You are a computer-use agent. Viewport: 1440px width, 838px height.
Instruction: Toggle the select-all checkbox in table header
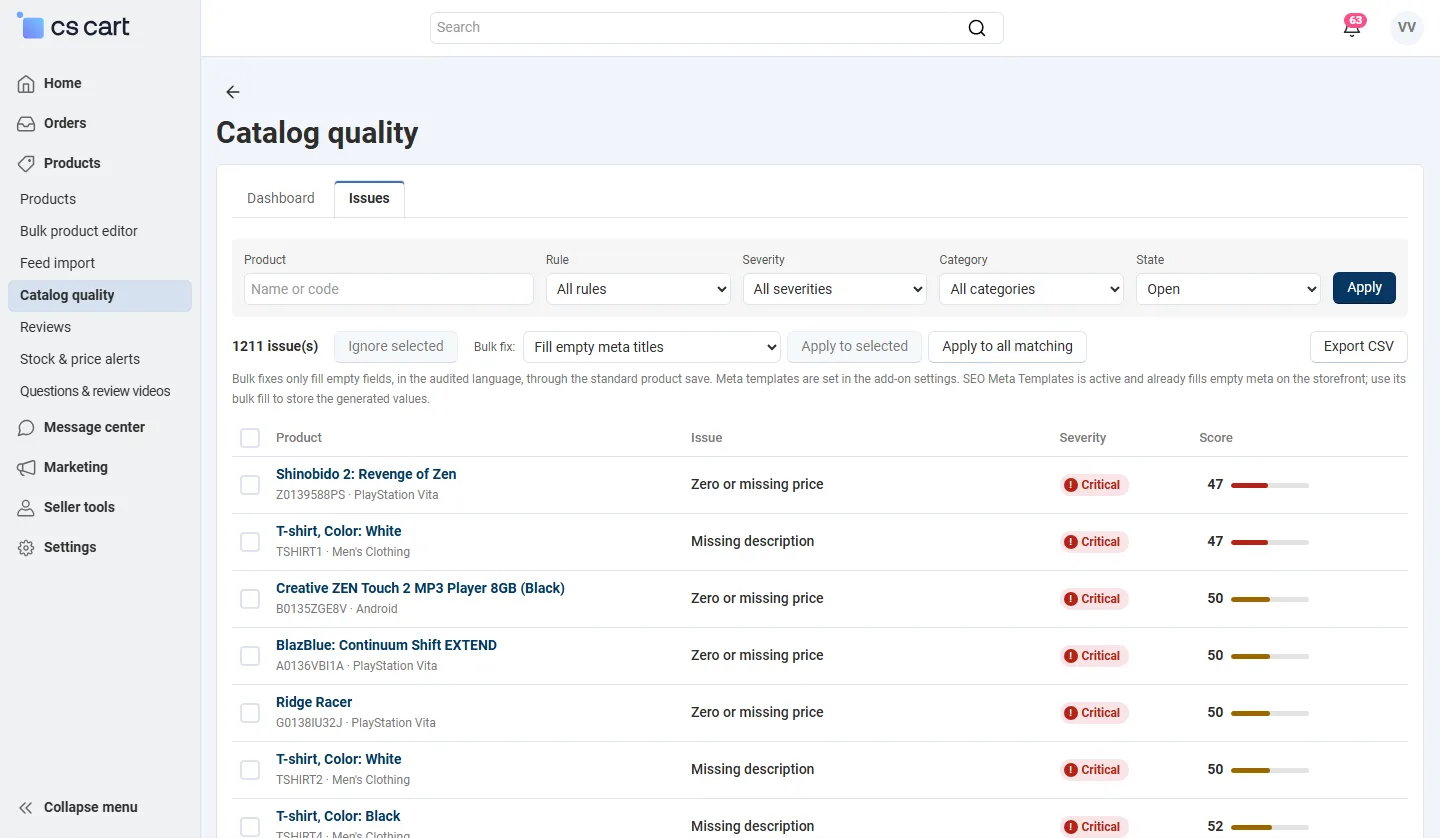pyautogui.click(x=250, y=438)
